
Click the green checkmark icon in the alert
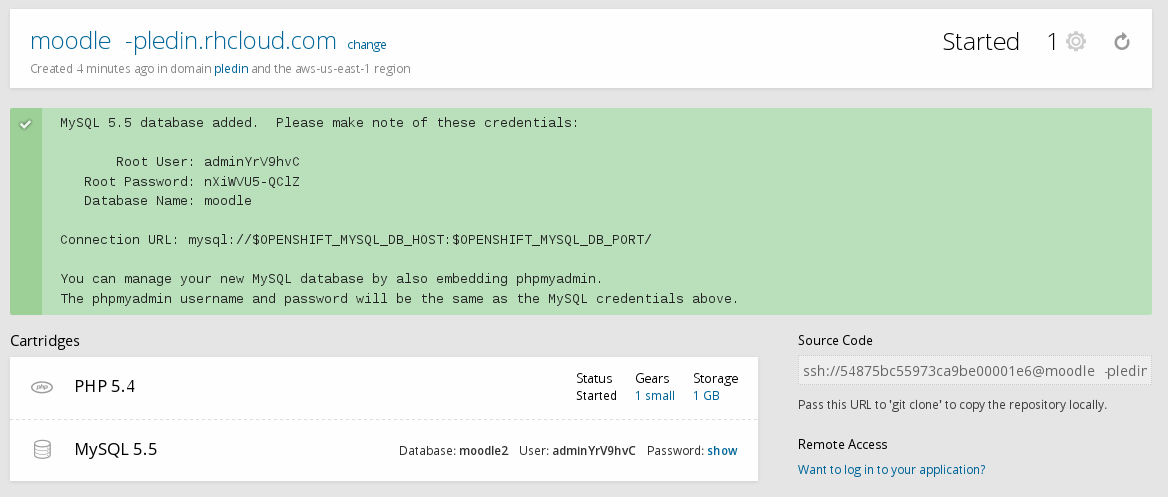26,124
